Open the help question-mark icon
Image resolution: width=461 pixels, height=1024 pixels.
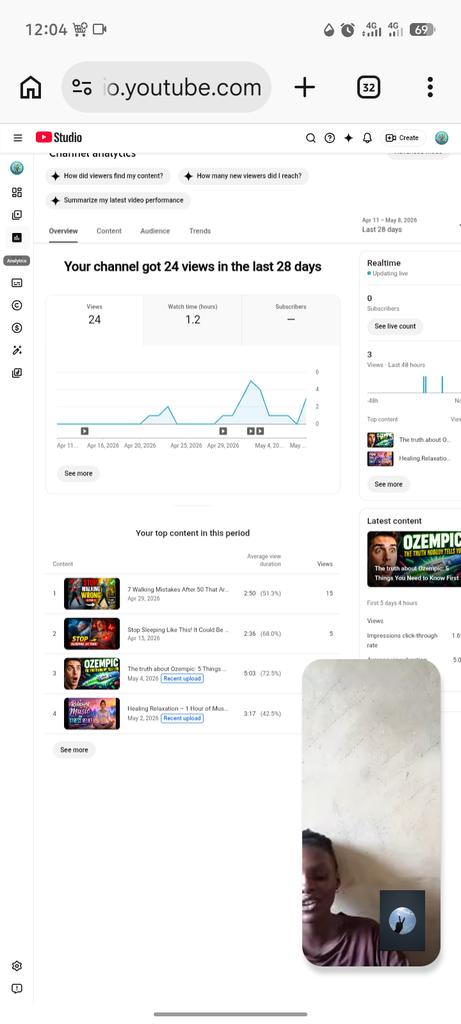pyautogui.click(x=330, y=138)
